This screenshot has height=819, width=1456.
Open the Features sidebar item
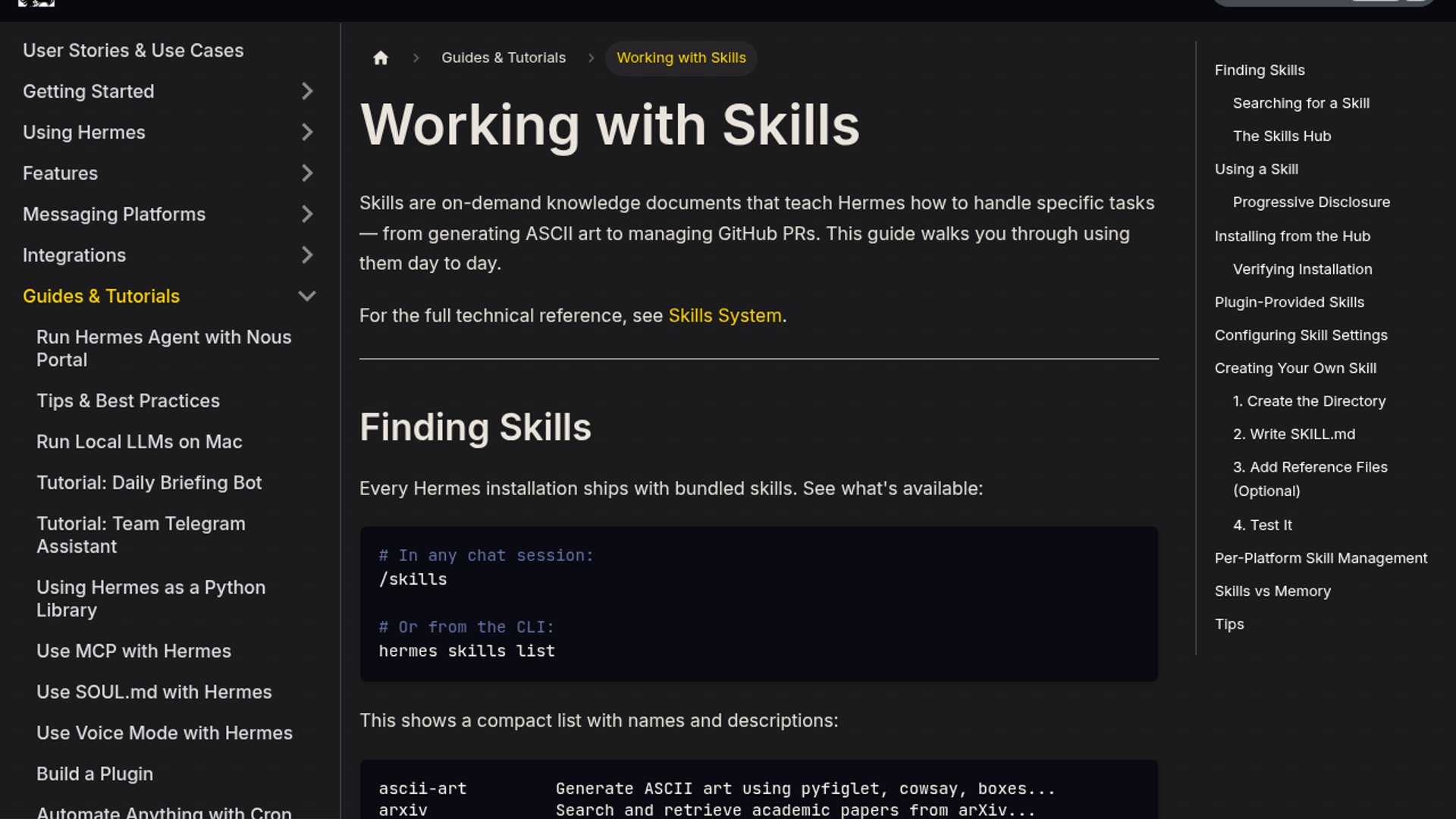[x=61, y=174]
